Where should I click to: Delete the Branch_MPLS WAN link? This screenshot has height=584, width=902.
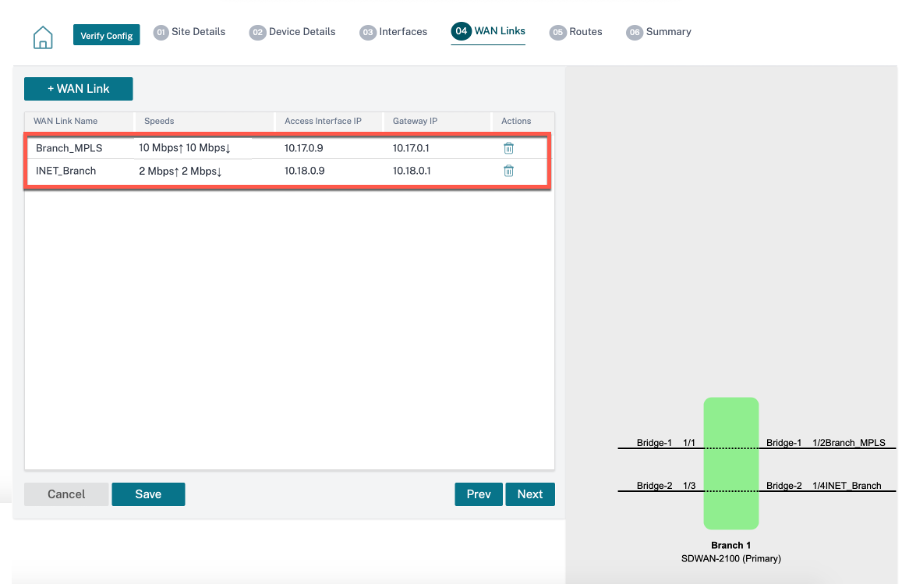coord(509,148)
